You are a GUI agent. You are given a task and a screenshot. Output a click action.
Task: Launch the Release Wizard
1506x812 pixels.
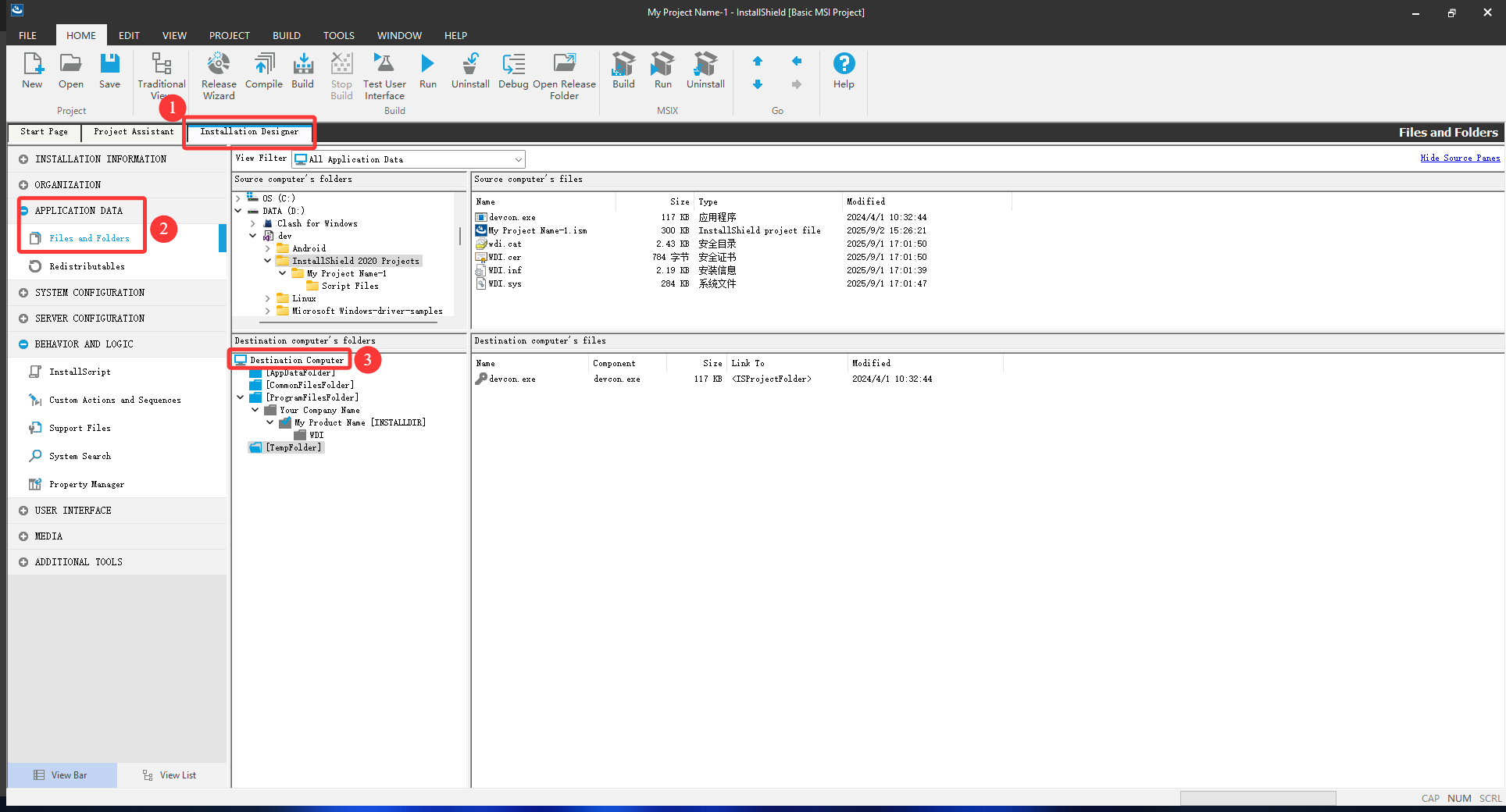(x=219, y=76)
